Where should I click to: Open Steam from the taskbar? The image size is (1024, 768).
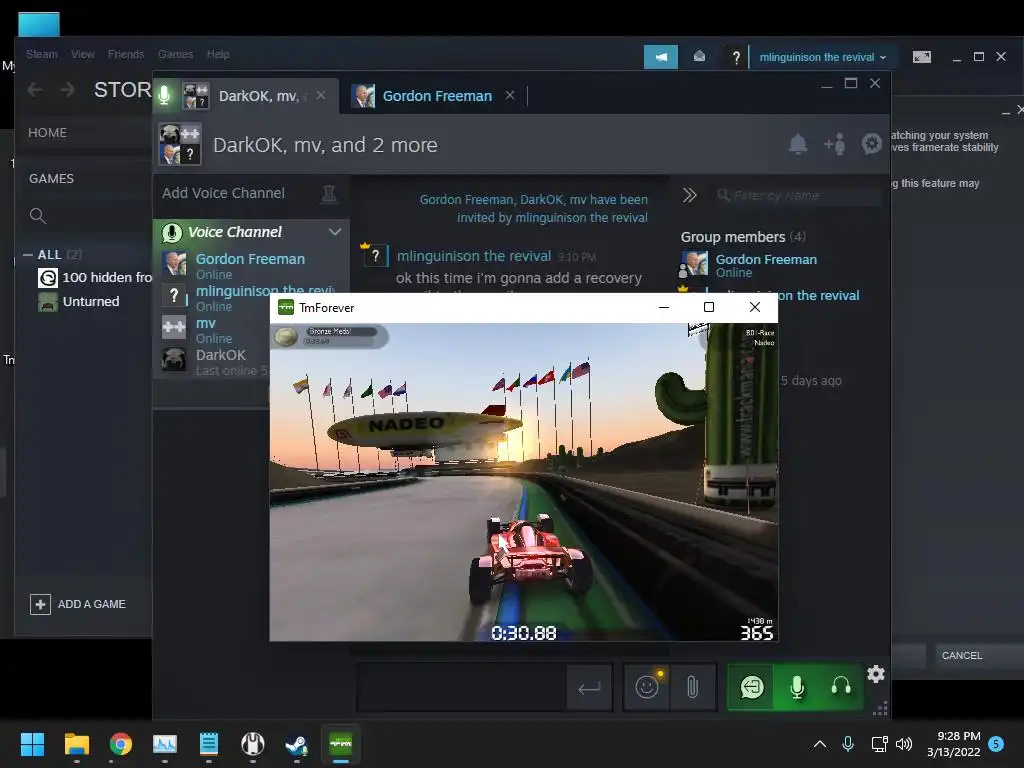pos(296,744)
